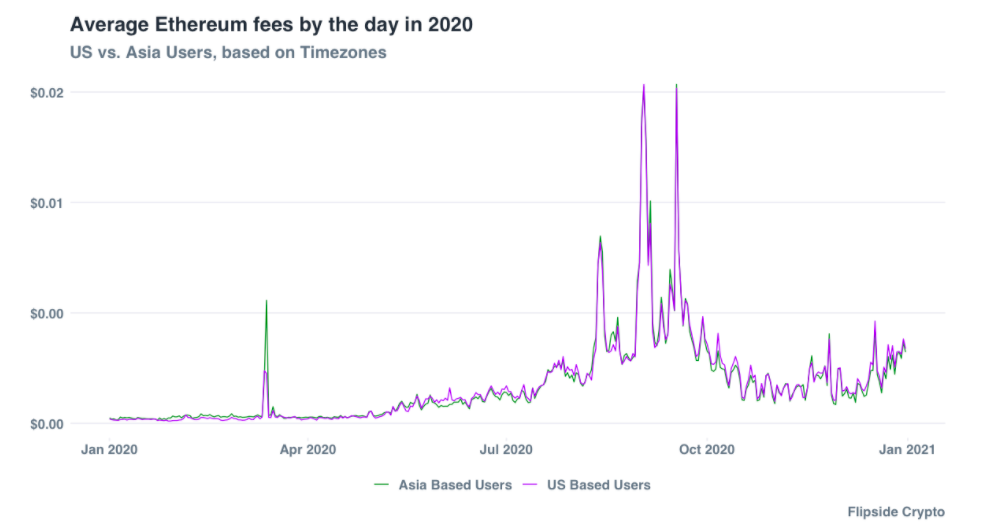Click the $0.02 y-axis label

click(47, 93)
